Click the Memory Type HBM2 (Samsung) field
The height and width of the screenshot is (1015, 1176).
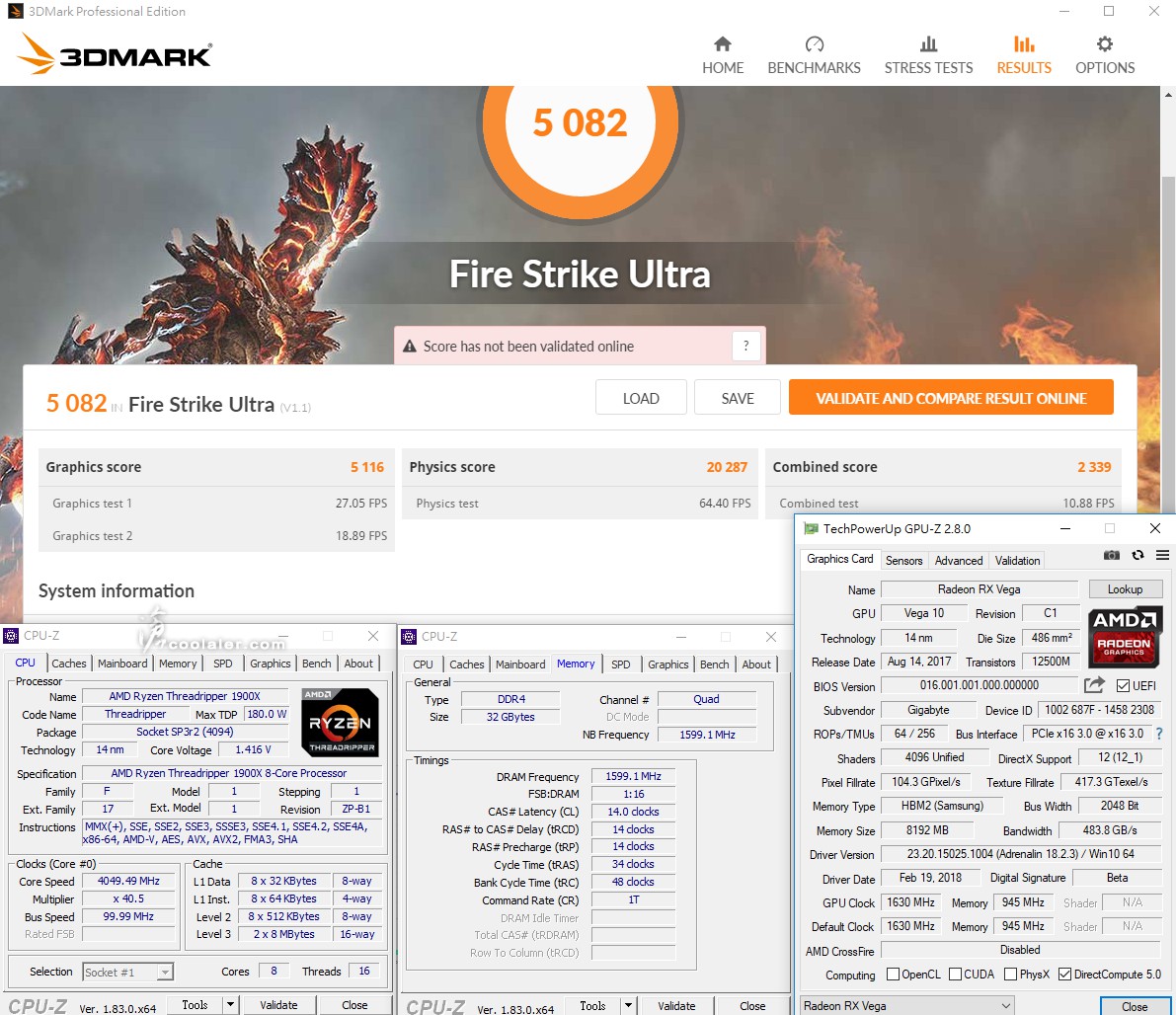click(x=942, y=806)
